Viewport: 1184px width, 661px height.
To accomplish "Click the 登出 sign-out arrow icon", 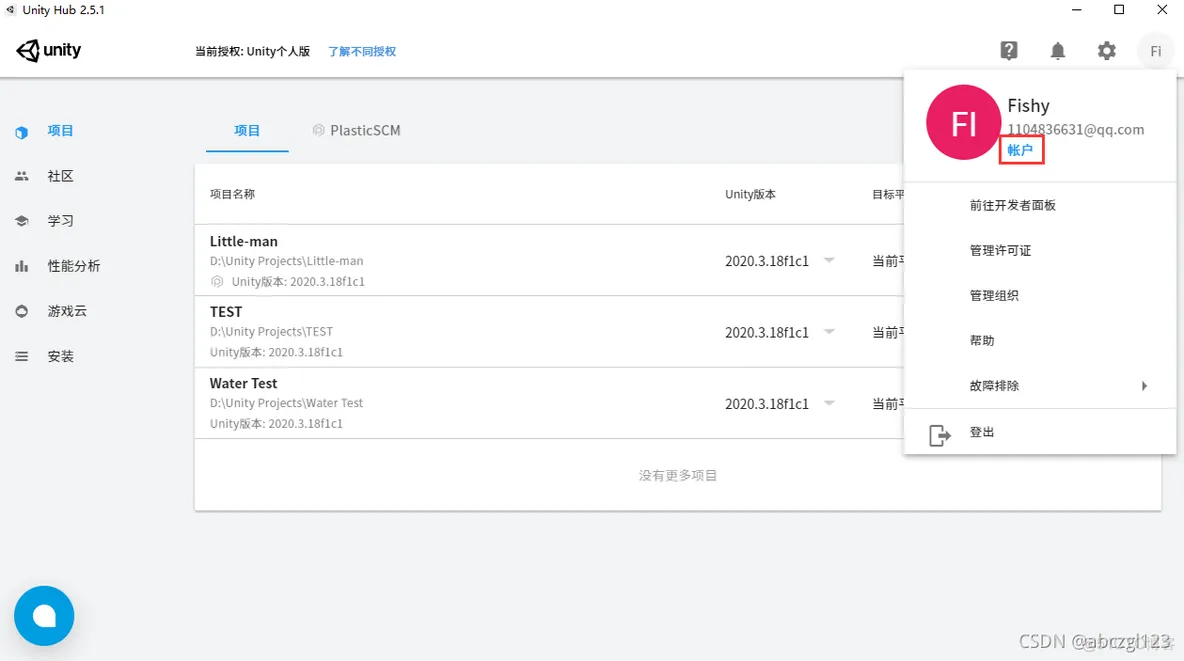I will point(939,435).
